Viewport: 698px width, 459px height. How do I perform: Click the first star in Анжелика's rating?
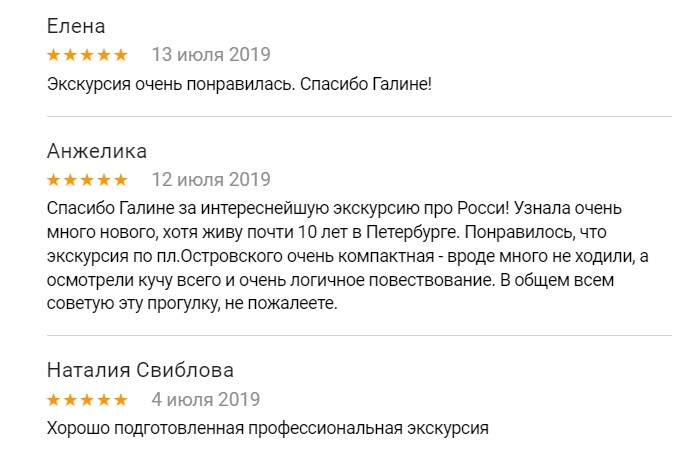(x=54, y=180)
